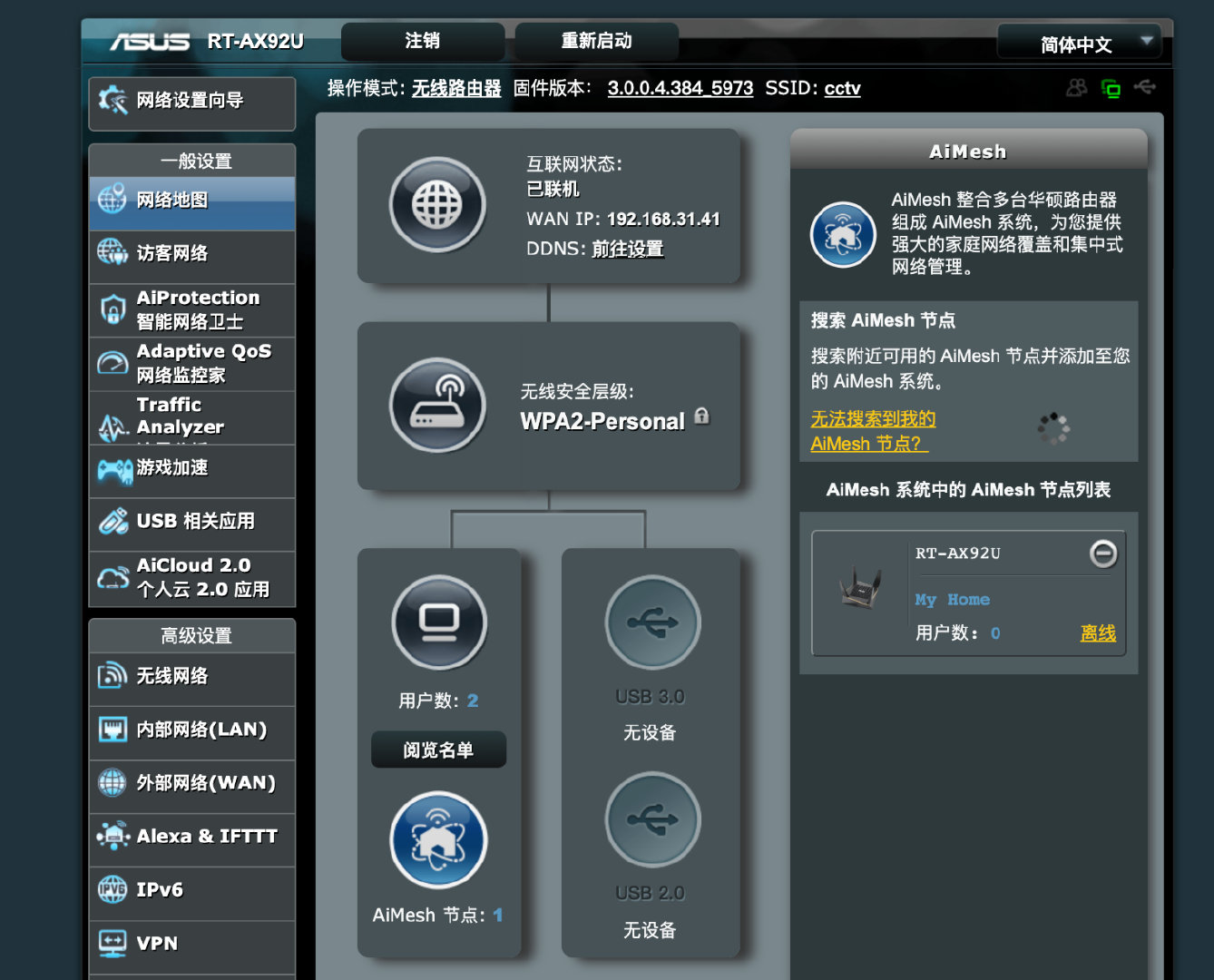Click the 注销 logout button
1214x980 pixels.
coord(422,41)
